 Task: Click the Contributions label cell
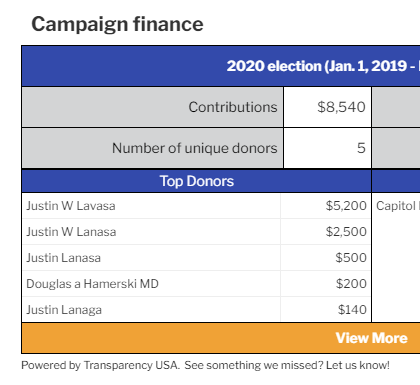pyautogui.click(x=153, y=107)
